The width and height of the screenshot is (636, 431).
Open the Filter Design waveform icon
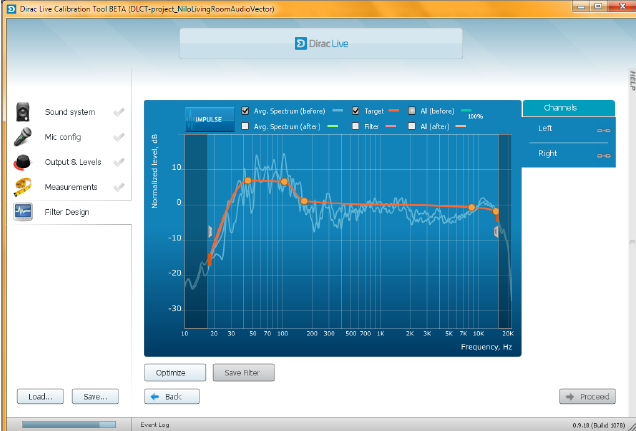pos(23,212)
